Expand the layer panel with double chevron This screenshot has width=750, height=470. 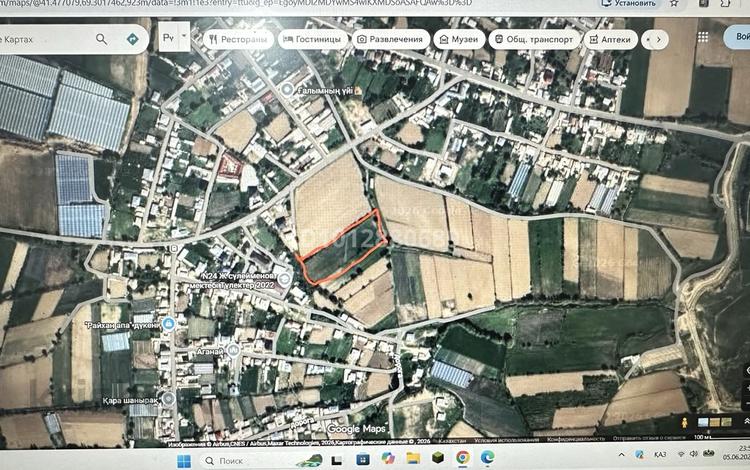point(746,422)
